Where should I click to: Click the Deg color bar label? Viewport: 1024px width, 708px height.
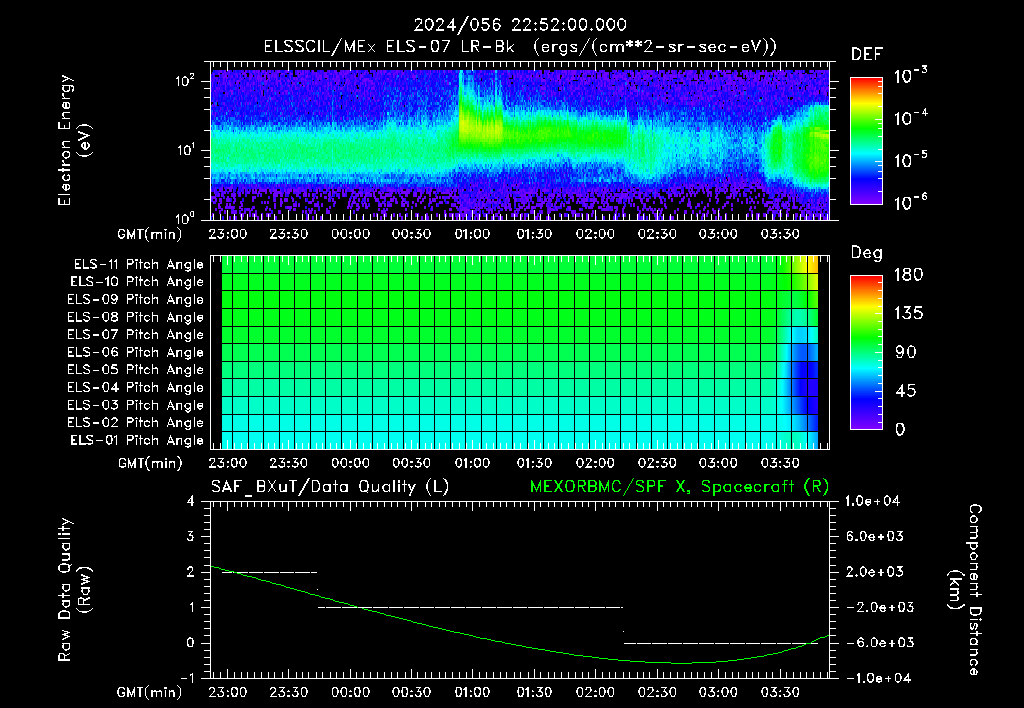pyautogui.click(x=867, y=253)
